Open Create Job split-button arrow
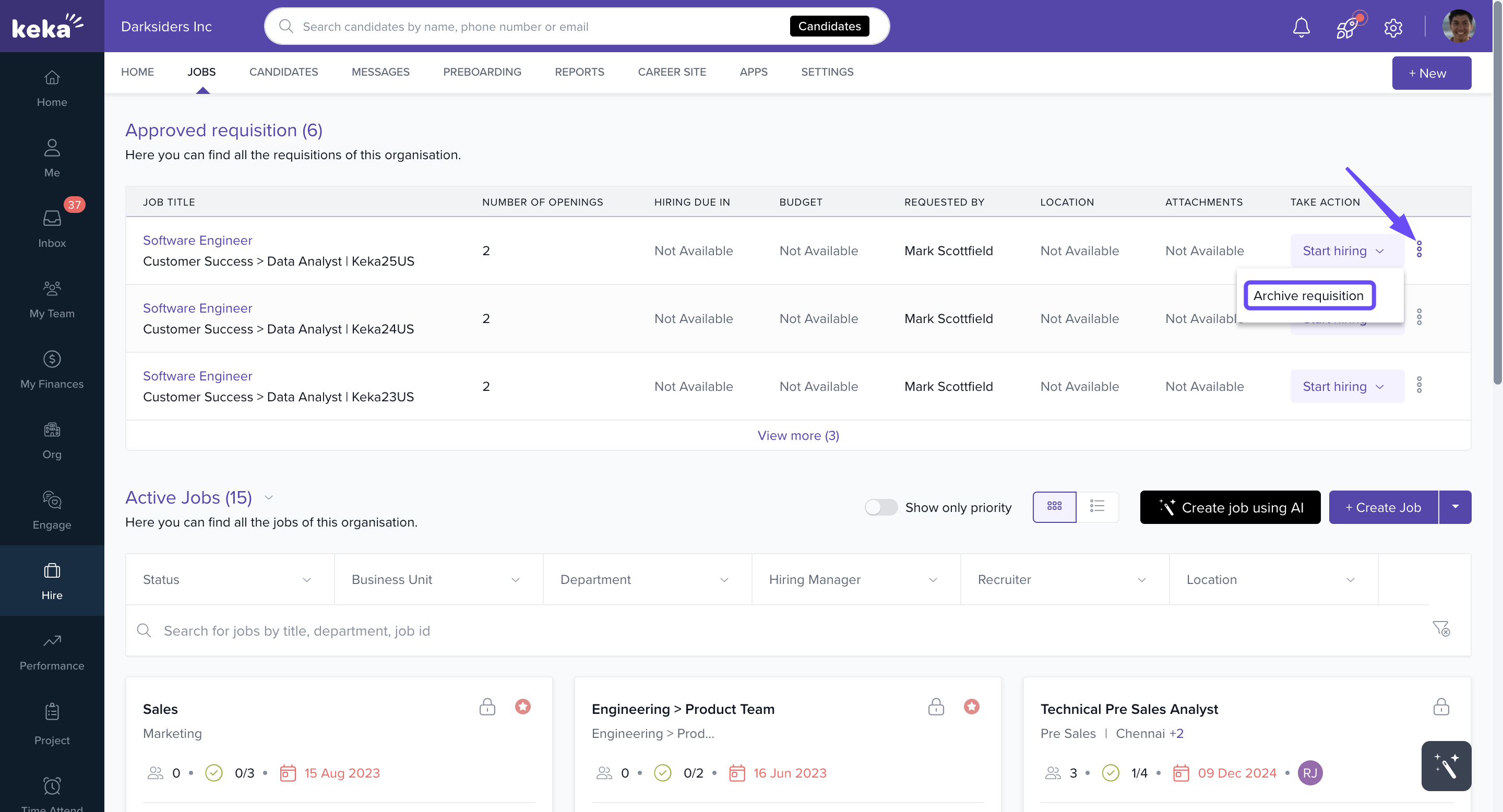Image resolution: width=1503 pixels, height=812 pixels. tap(1455, 507)
